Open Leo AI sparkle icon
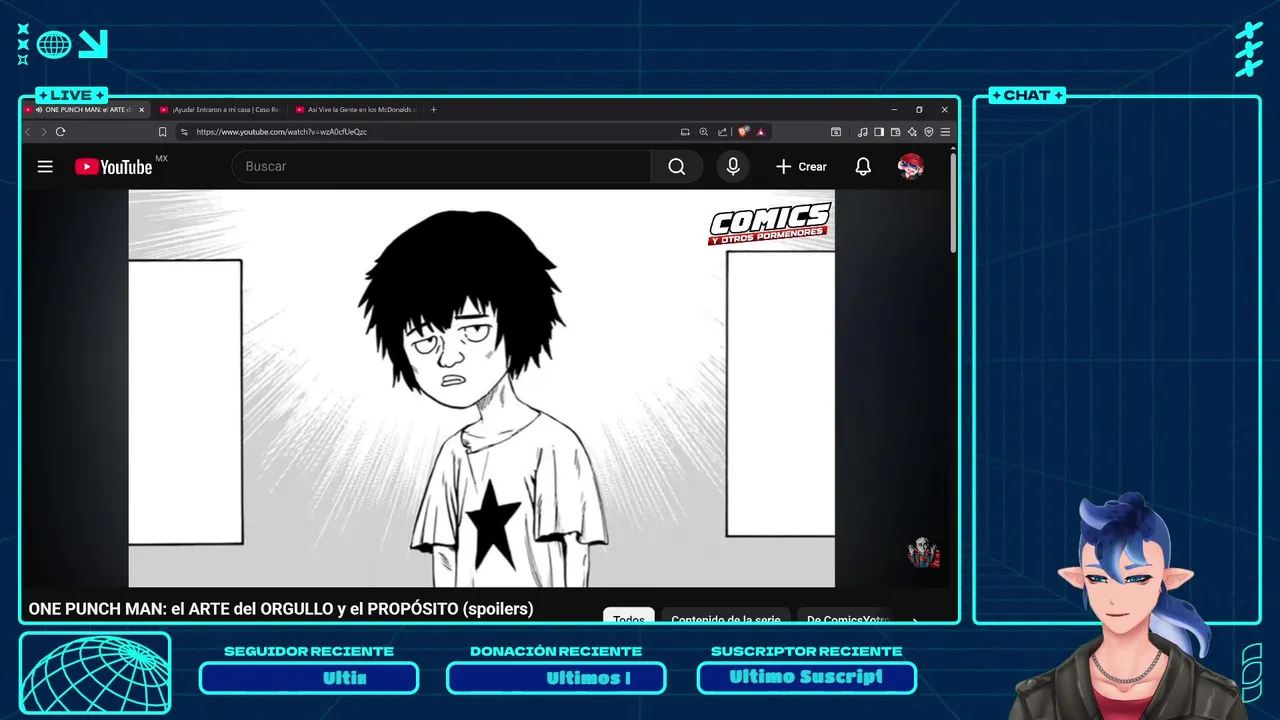This screenshot has width=1280, height=720. point(912,132)
